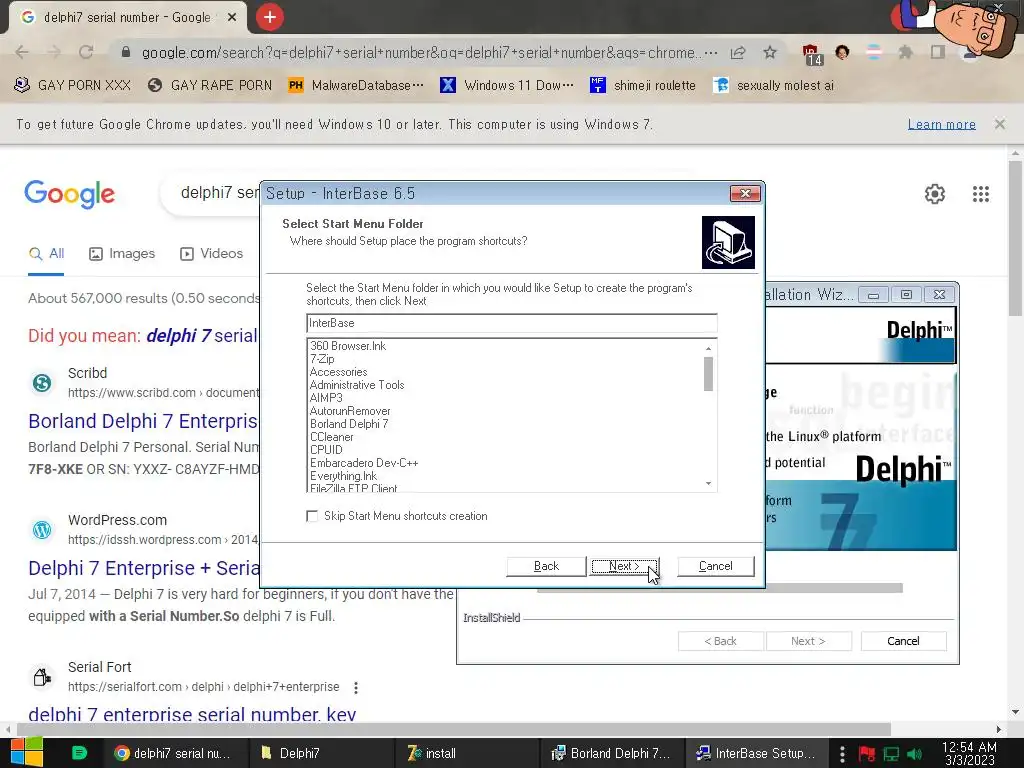1024x768 pixels.
Task: Select the delphi7 serial number browser tab
Action: (x=127, y=18)
